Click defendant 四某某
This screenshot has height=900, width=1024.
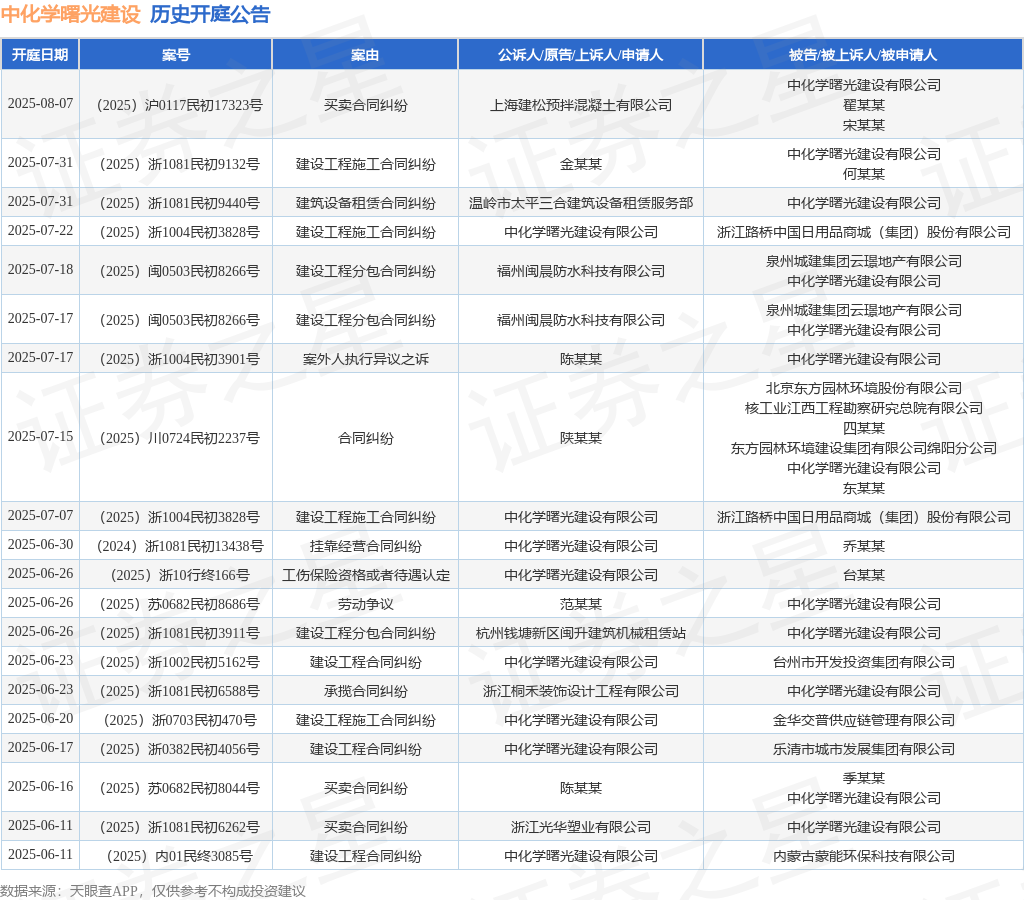tap(863, 428)
